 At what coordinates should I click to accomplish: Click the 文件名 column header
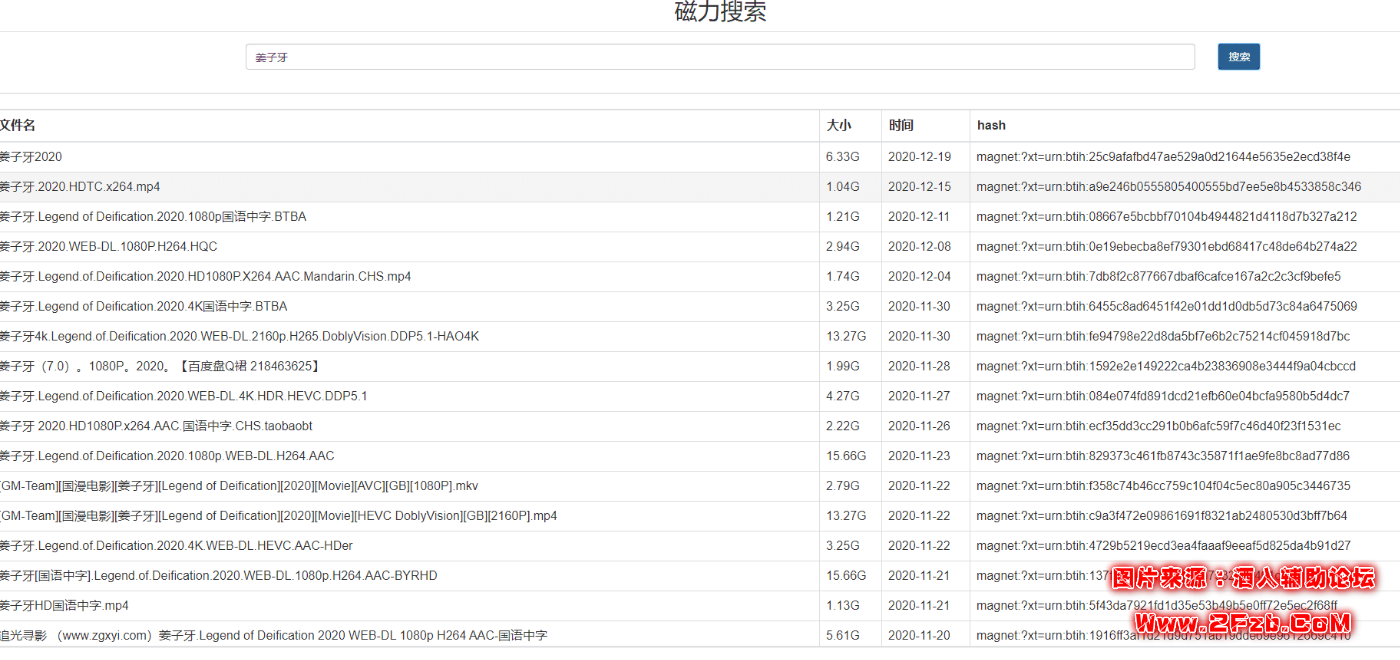(18, 125)
